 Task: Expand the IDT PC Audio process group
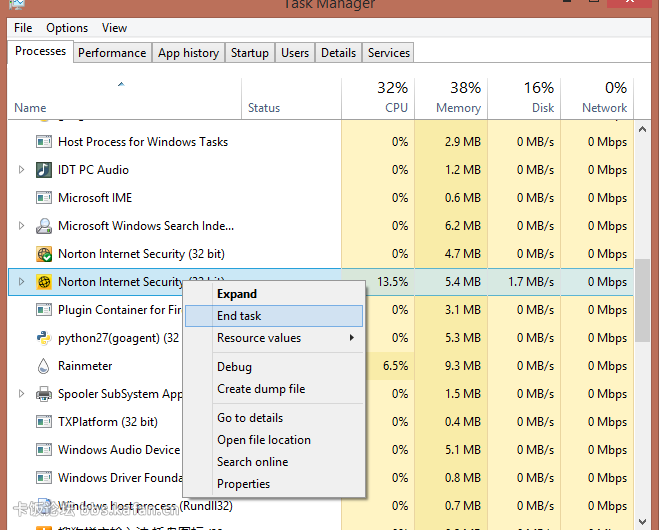[x=21, y=170]
